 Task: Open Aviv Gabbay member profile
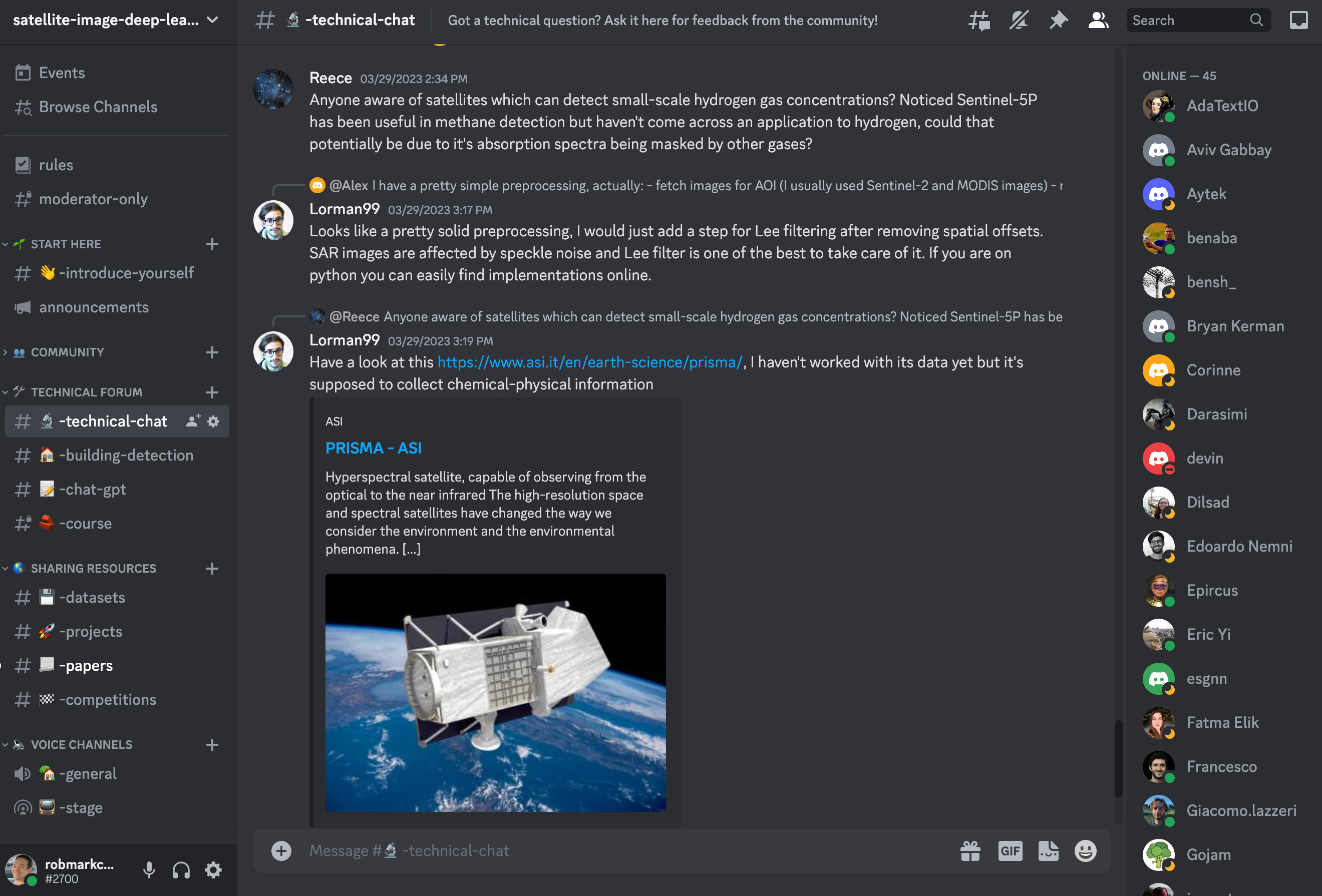[x=1223, y=150]
